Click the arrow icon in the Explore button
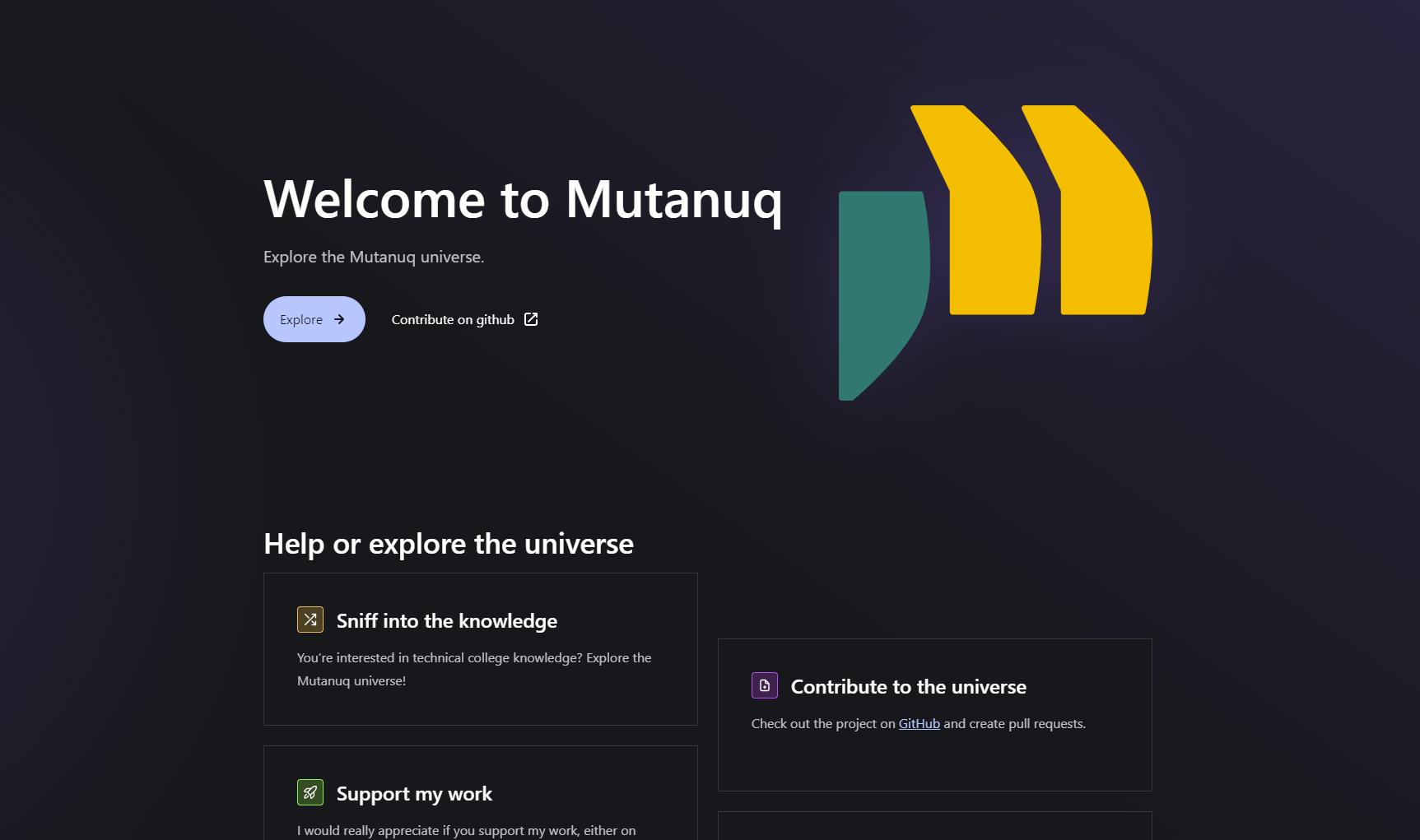 (x=339, y=319)
